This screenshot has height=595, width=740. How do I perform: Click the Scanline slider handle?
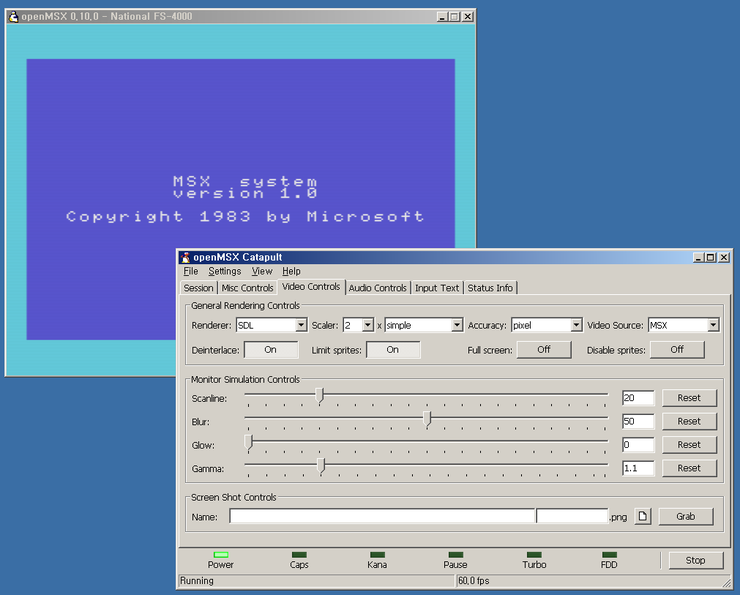coord(320,396)
